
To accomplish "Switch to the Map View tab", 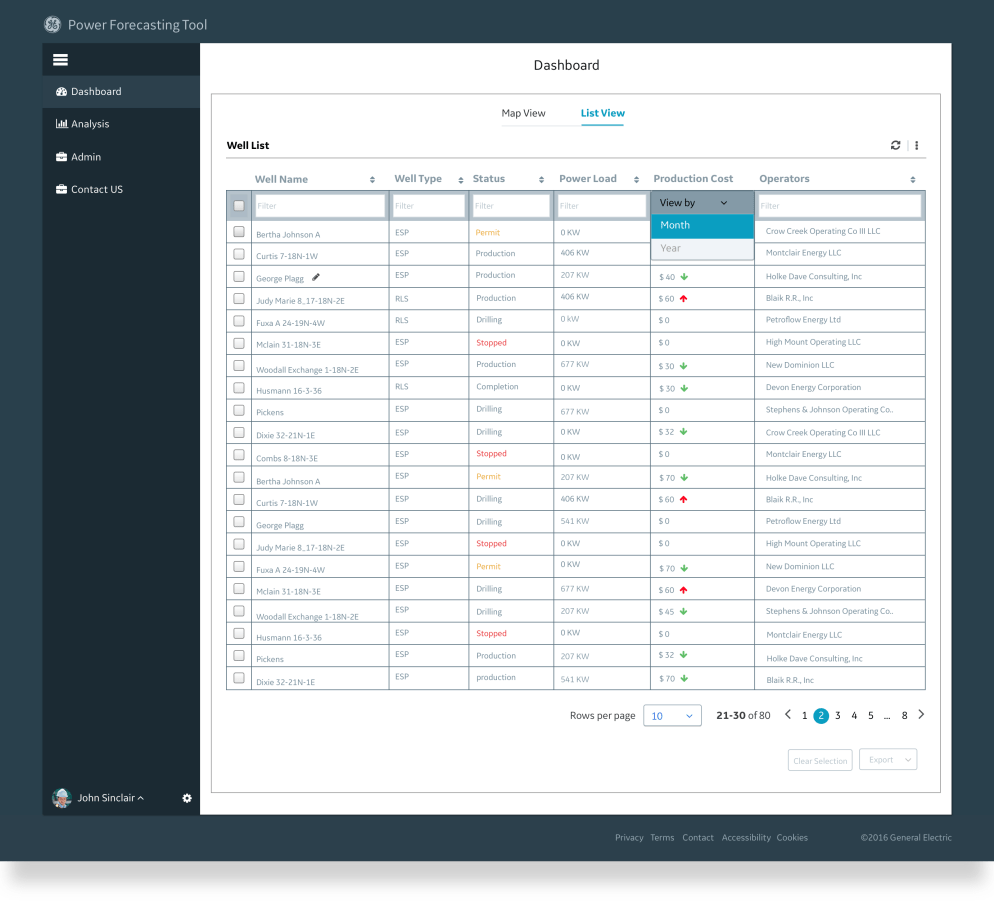I will point(522,113).
